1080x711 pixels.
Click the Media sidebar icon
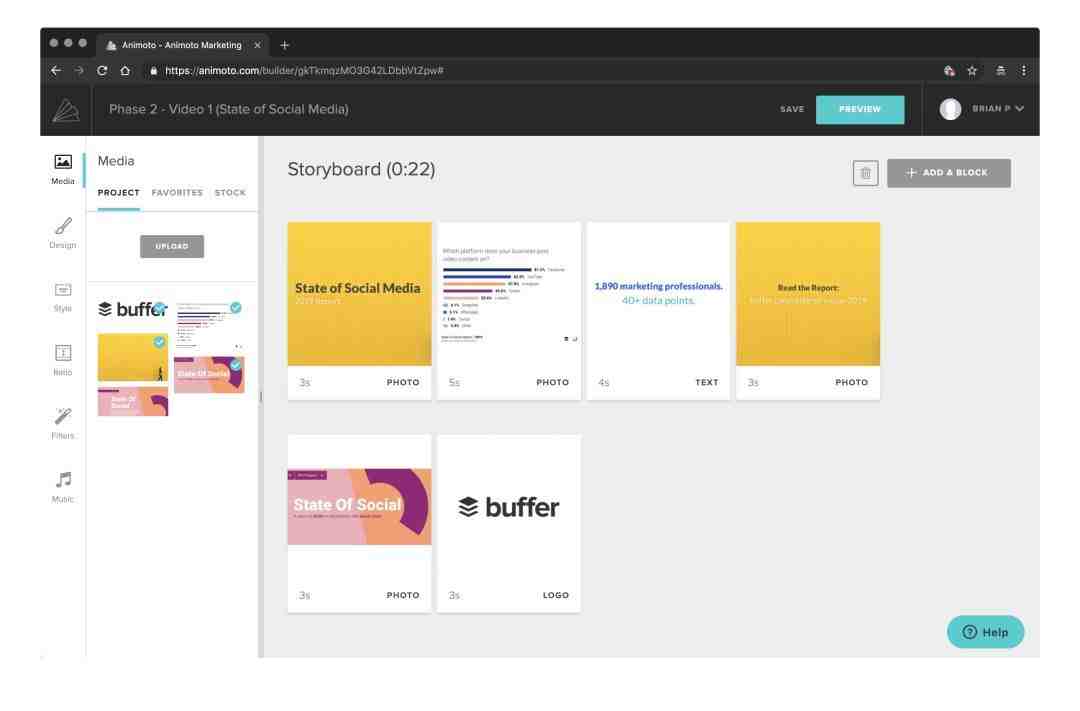tap(63, 169)
